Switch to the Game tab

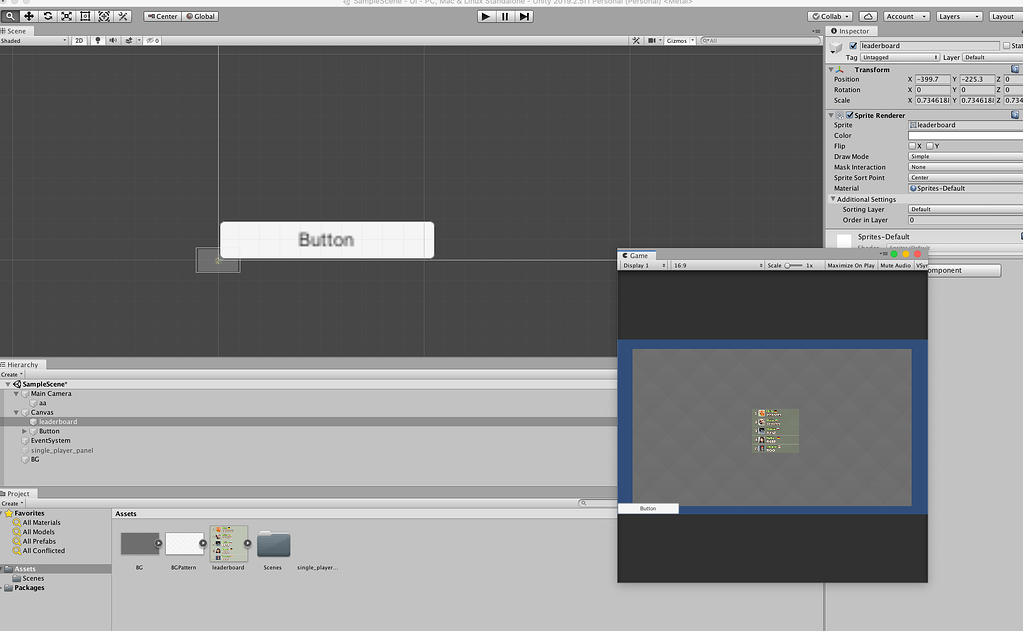[x=638, y=255]
